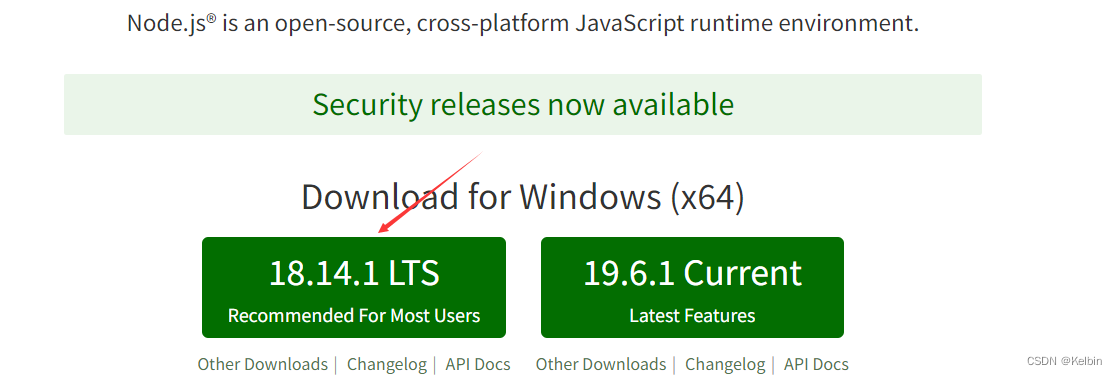Open API Docs under the Current button
1117x375 pixels.
[x=816, y=364]
